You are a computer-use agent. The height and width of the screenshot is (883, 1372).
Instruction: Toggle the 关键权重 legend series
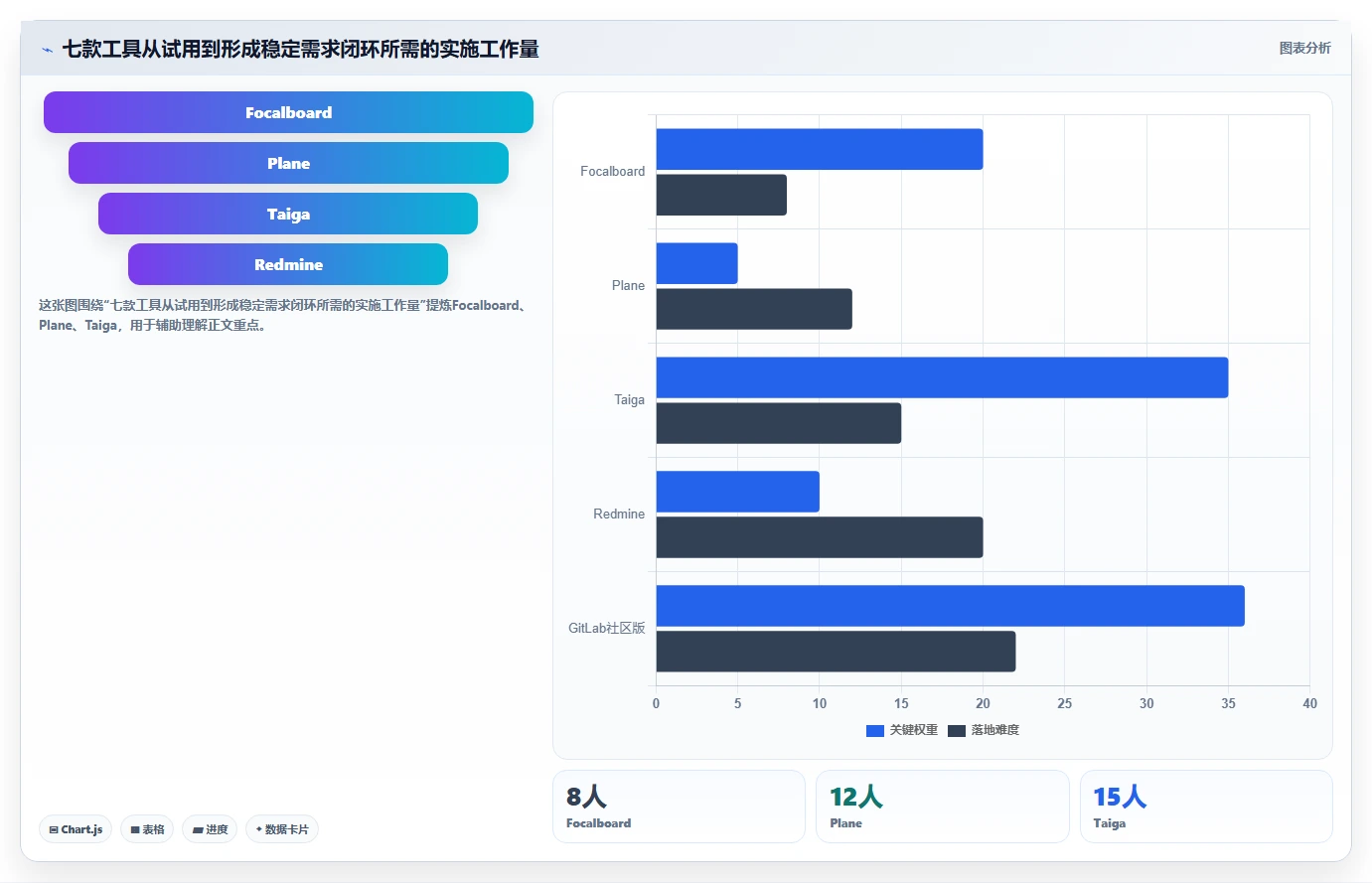[902, 730]
